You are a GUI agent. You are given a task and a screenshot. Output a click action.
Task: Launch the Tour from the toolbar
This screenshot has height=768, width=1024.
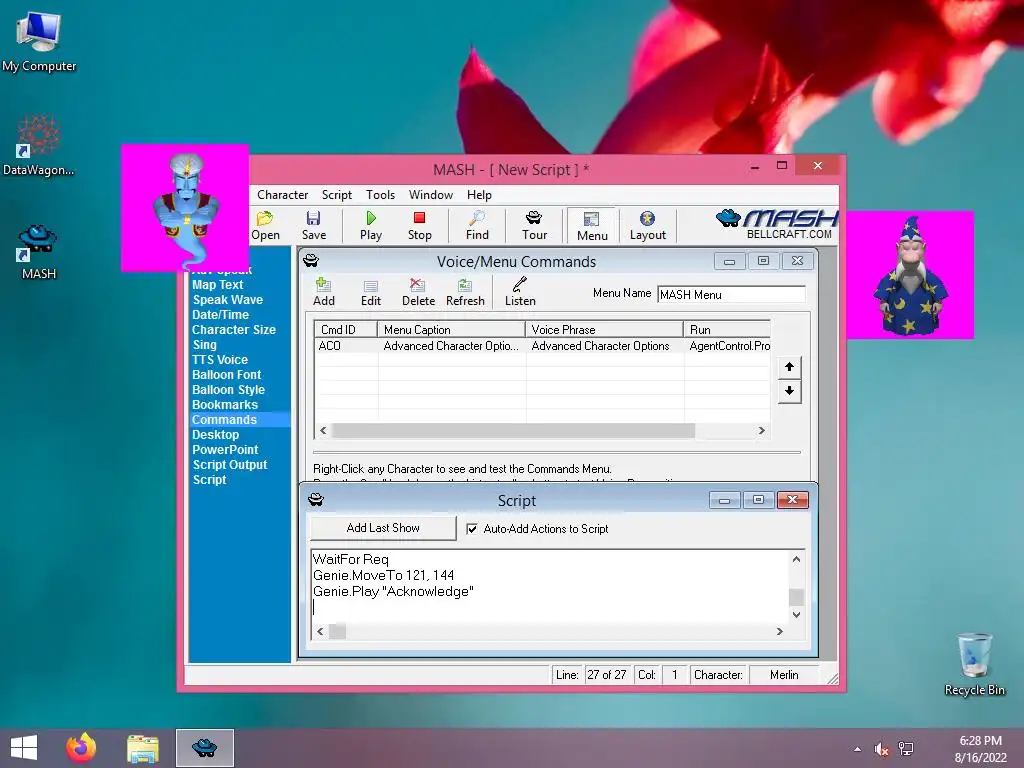[x=534, y=225]
